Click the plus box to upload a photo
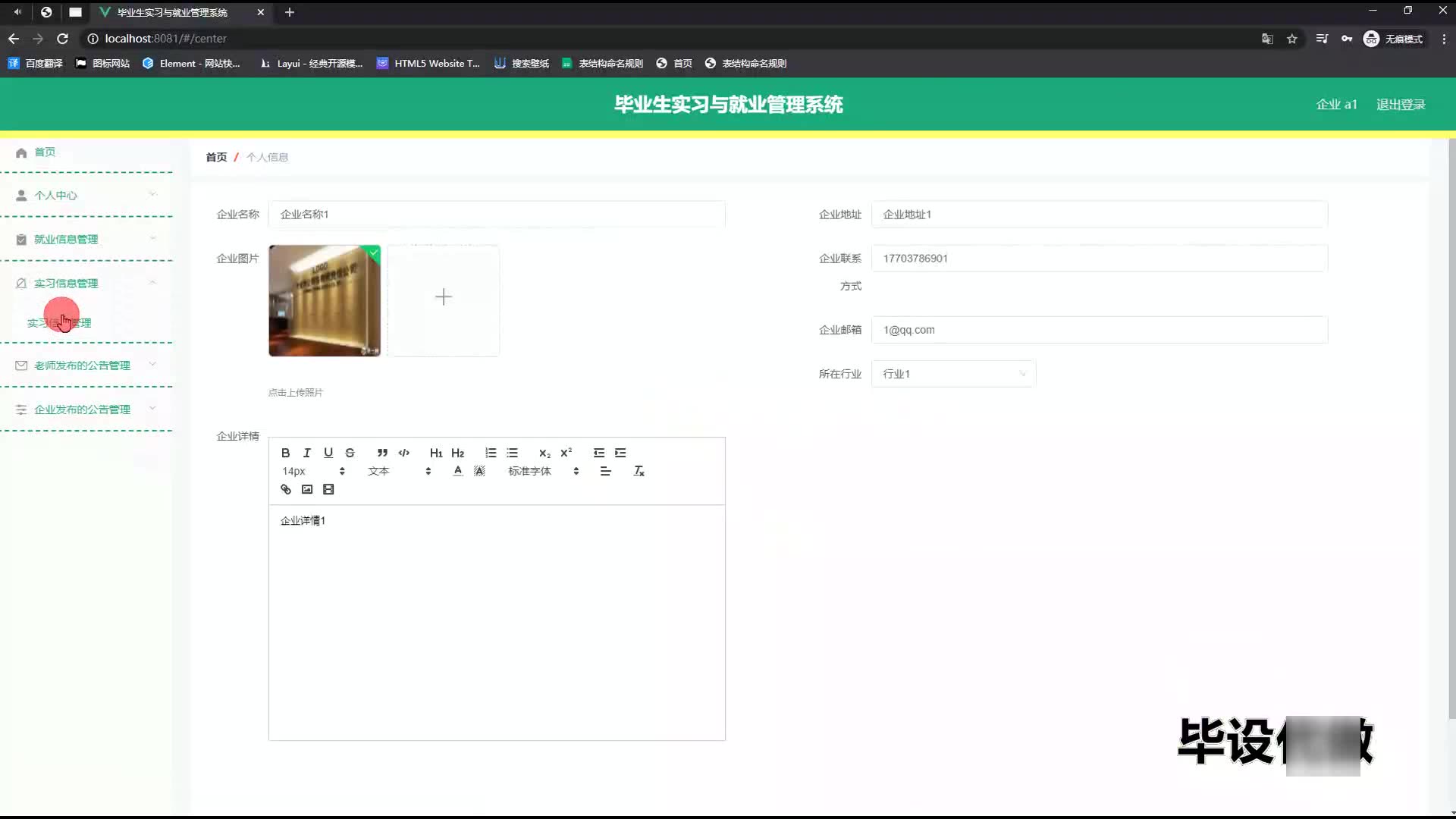Image resolution: width=1456 pixels, height=819 pixels. 444,298
